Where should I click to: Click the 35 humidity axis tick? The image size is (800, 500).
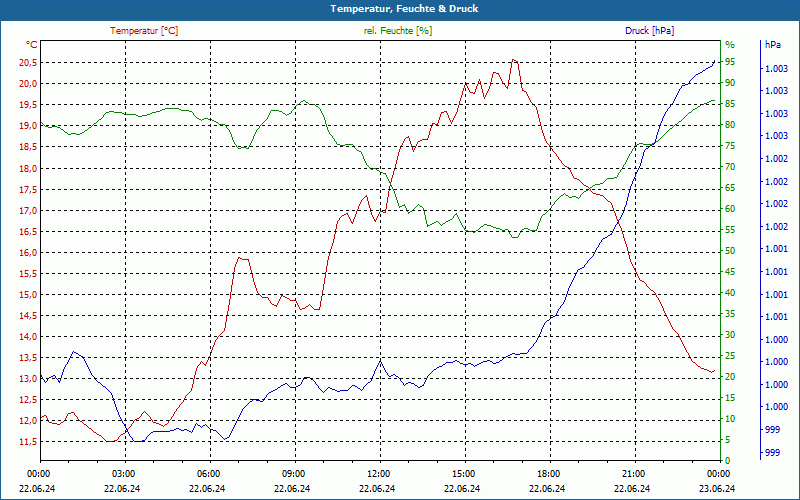click(730, 314)
